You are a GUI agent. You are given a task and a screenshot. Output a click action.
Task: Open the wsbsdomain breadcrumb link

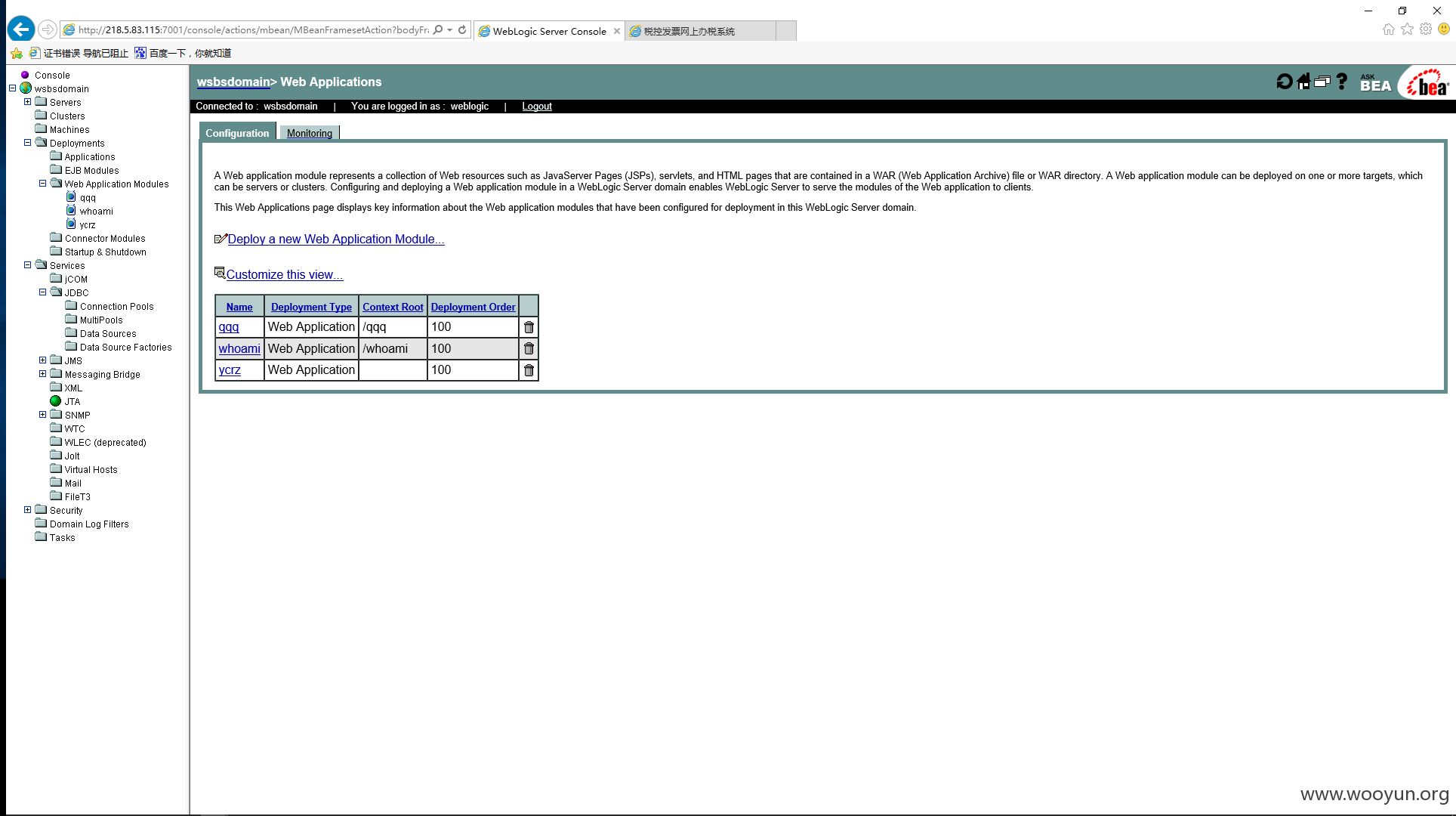pos(233,82)
